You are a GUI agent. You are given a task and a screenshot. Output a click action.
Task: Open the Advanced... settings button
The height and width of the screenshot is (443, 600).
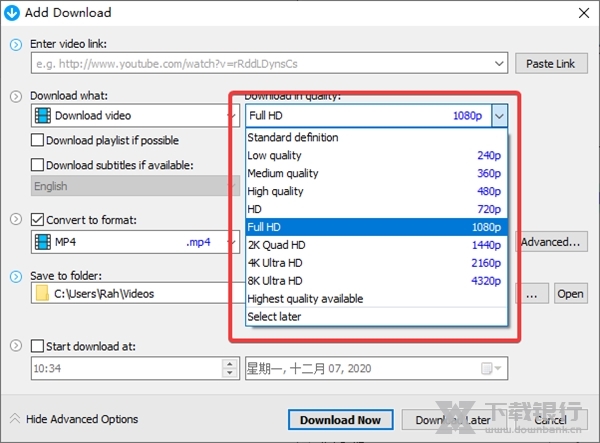click(553, 242)
